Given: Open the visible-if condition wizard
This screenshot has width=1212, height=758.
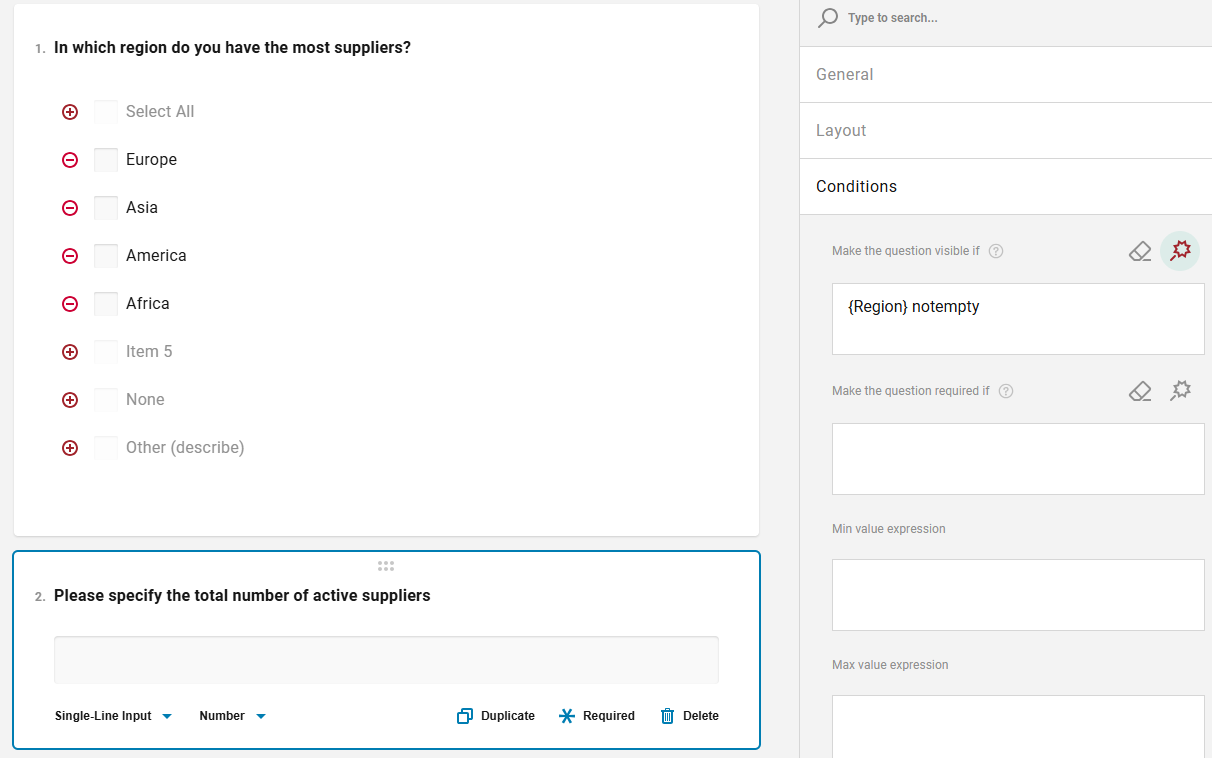Looking at the screenshot, I should [x=1181, y=251].
